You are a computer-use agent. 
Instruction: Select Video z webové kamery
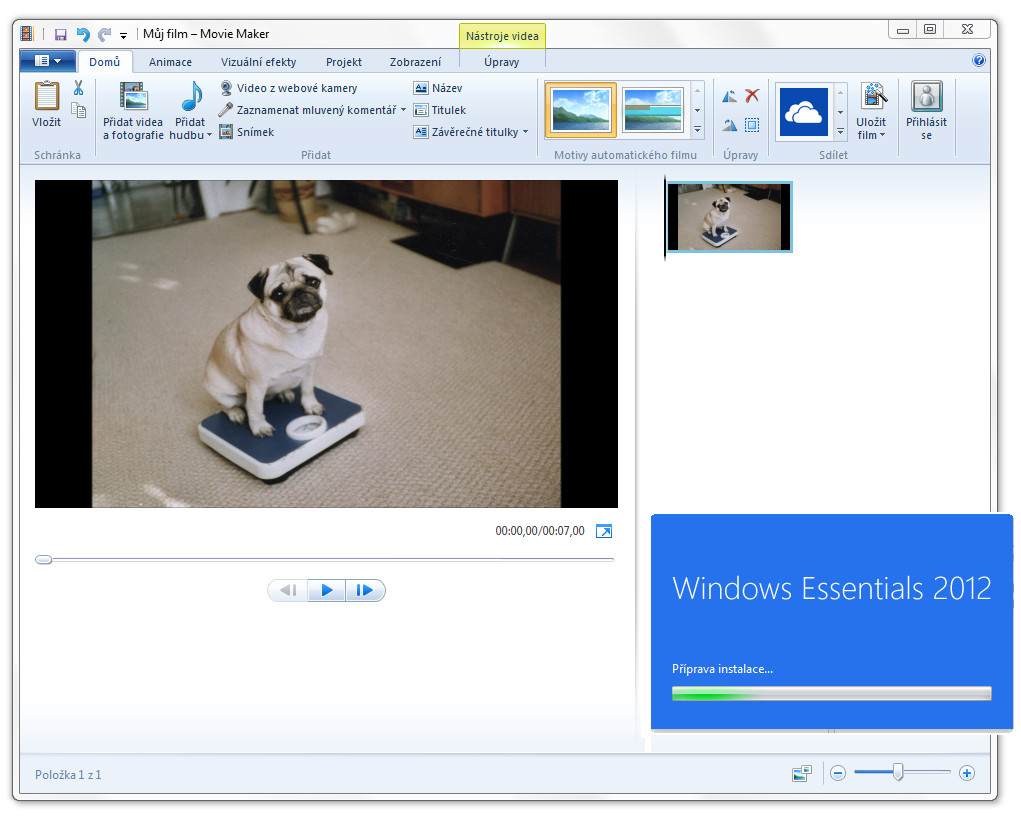click(x=289, y=88)
